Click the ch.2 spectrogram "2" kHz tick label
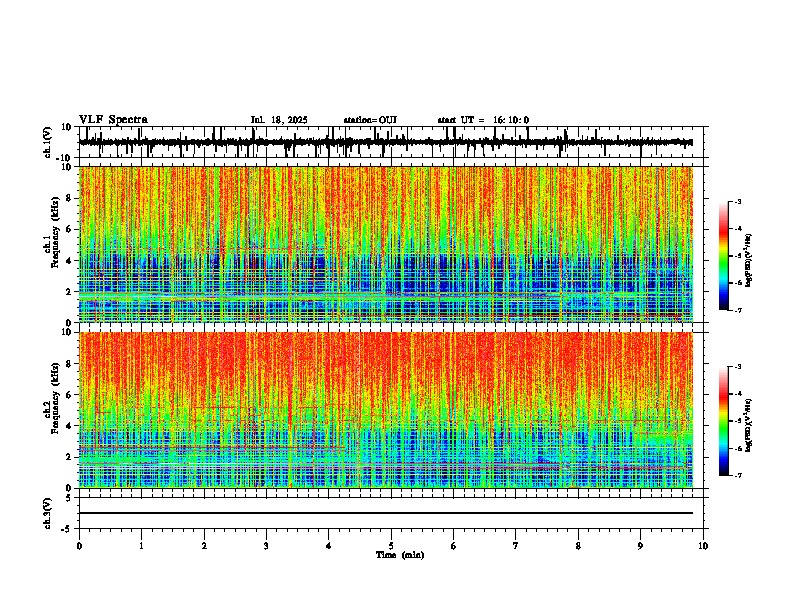The height and width of the screenshot is (612, 792). pyautogui.click(x=69, y=457)
